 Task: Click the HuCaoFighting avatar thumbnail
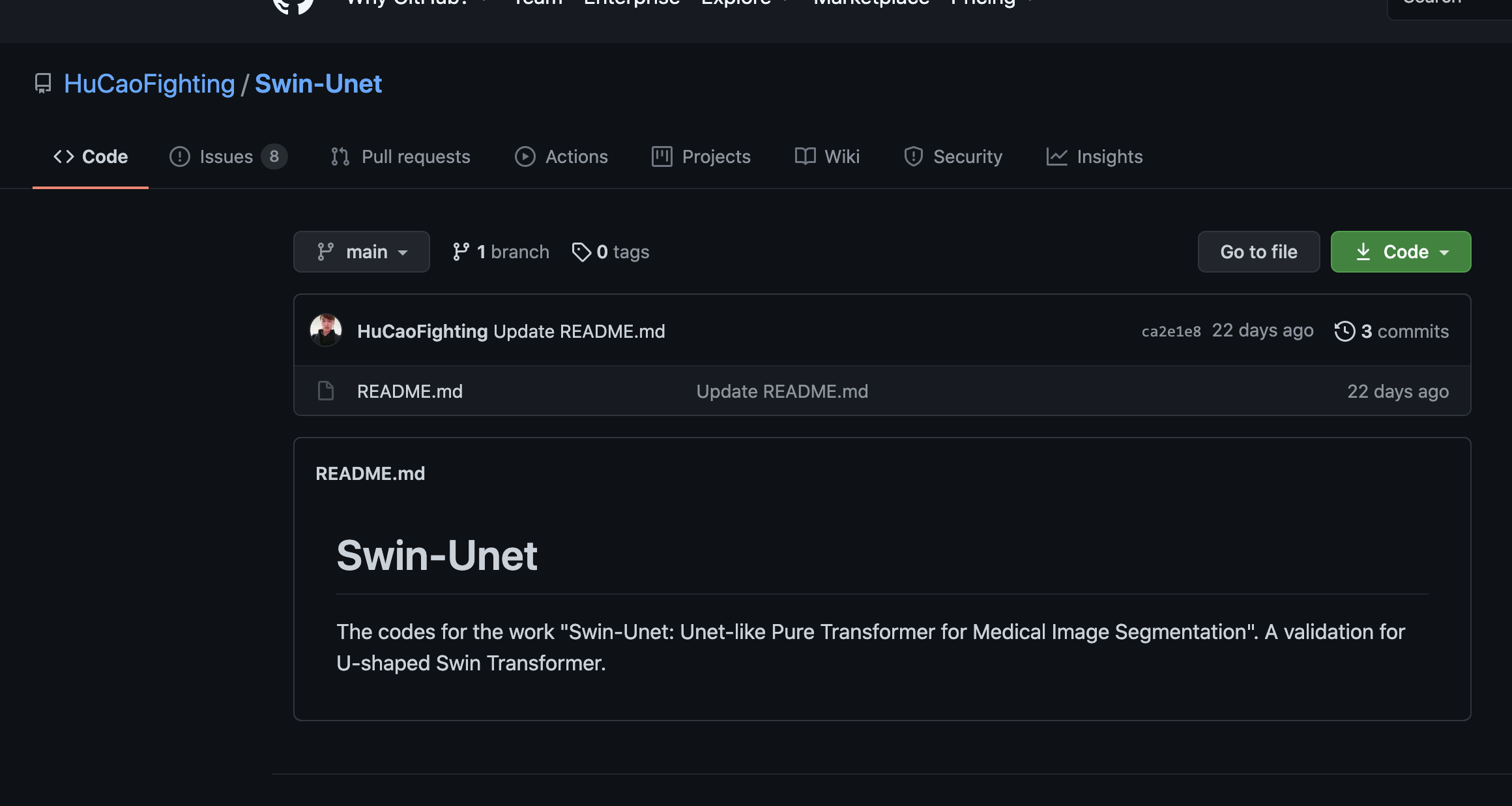point(326,331)
